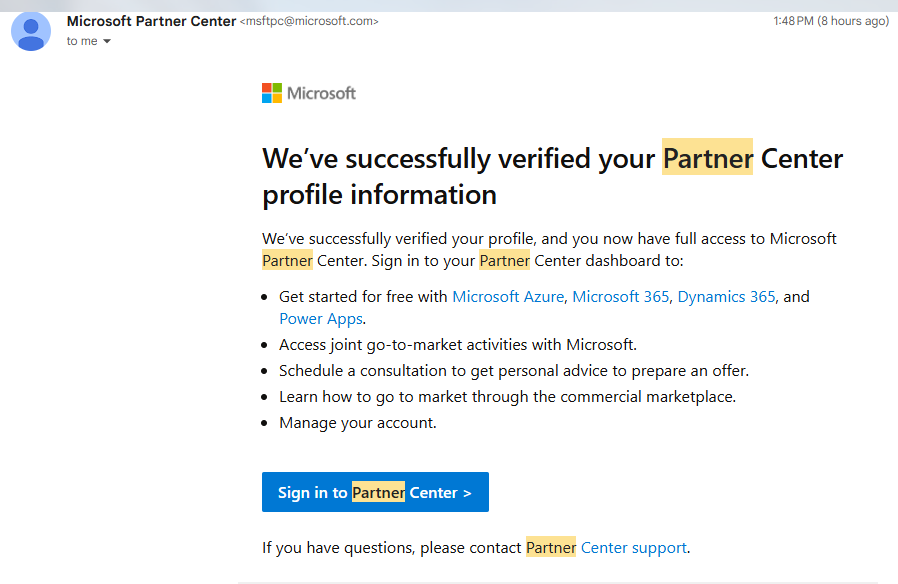Click sender name Microsoft Partner Center

click(x=151, y=21)
